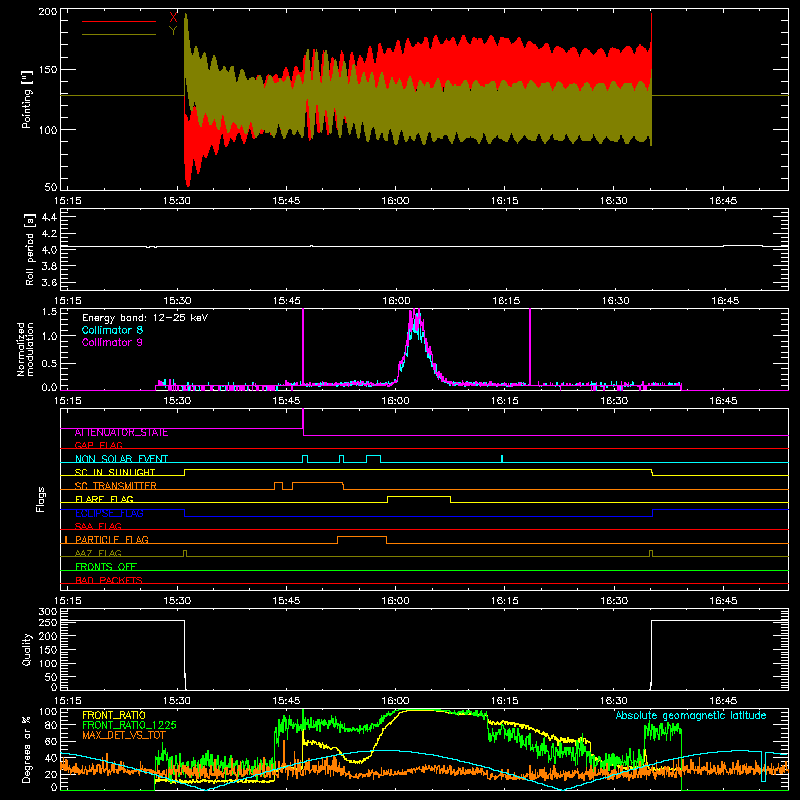This screenshot has width=800, height=800.
Task: Click the 16:00 label under the Pointing plot
Action: point(395,201)
